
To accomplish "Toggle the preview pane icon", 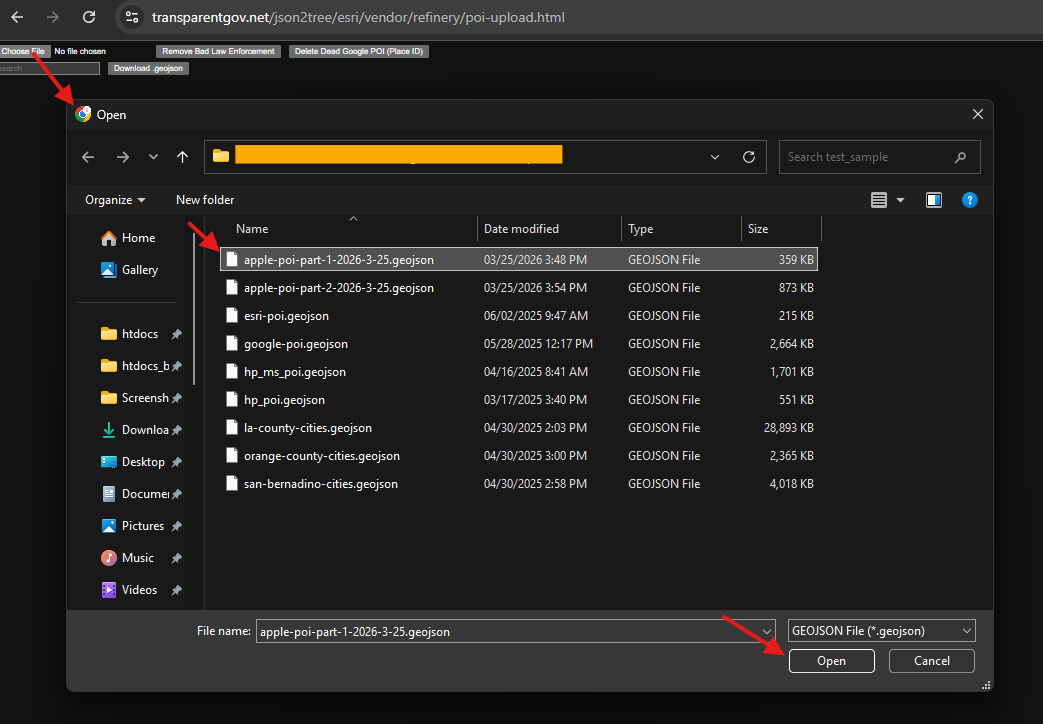I will pos(934,200).
